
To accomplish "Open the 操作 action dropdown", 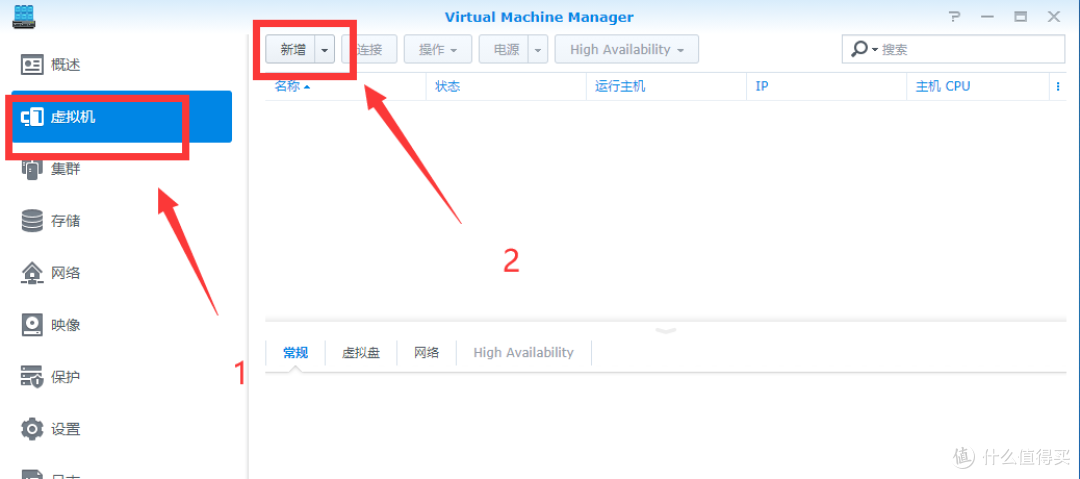I will tap(438, 50).
